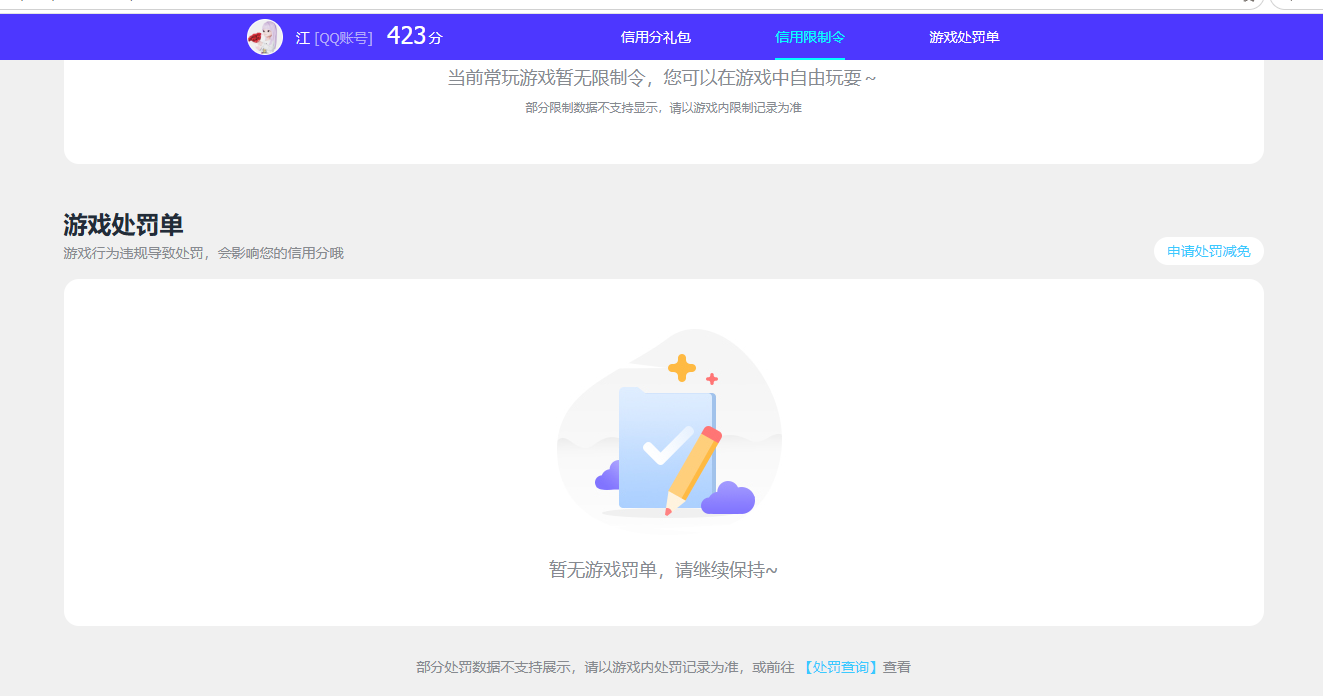Click the 江 [QQ账号] username
This screenshot has width=1323, height=696.
pos(334,38)
